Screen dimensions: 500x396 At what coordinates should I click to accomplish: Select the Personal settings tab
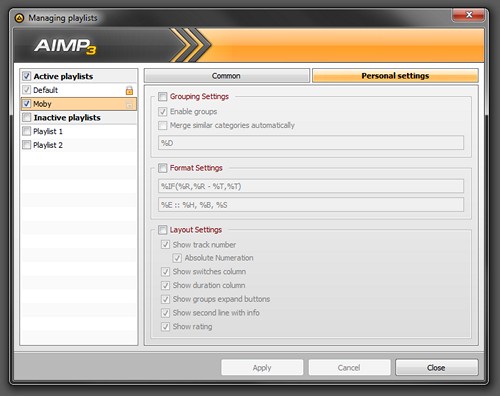coord(395,76)
